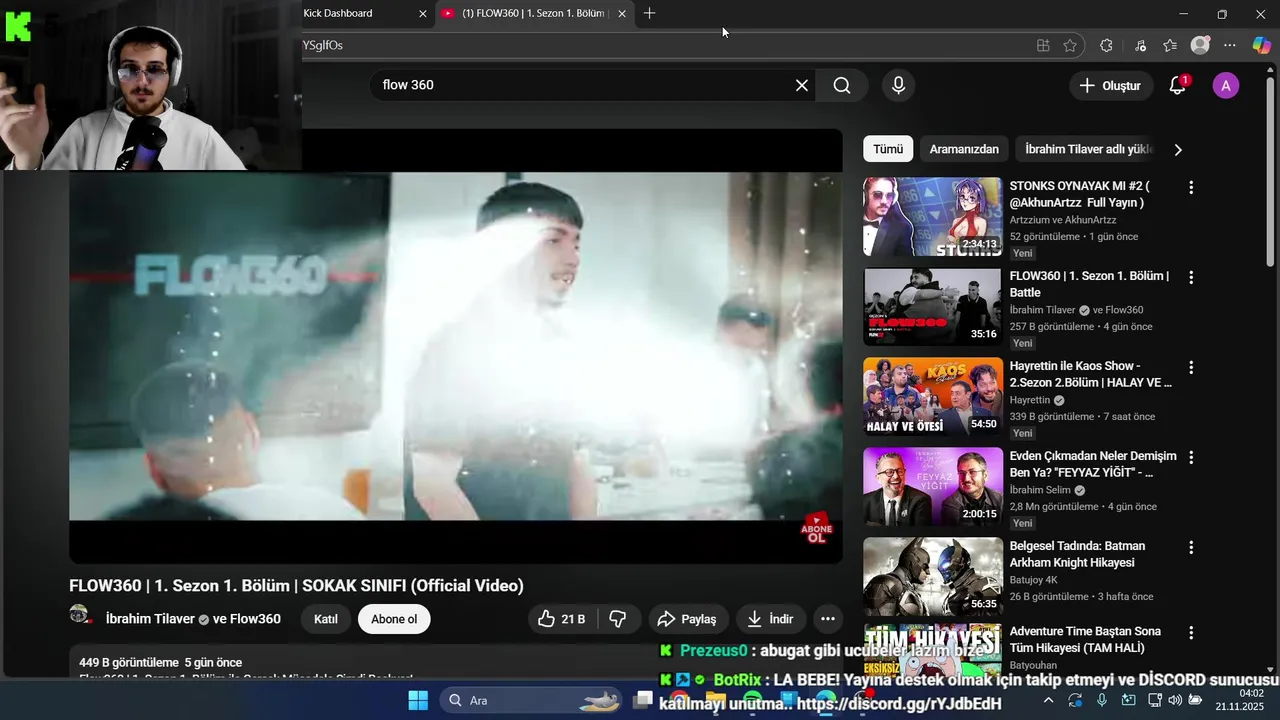The width and height of the screenshot is (1280, 720).
Task: Close the Kick Dashboard tab
Action: click(422, 14)
